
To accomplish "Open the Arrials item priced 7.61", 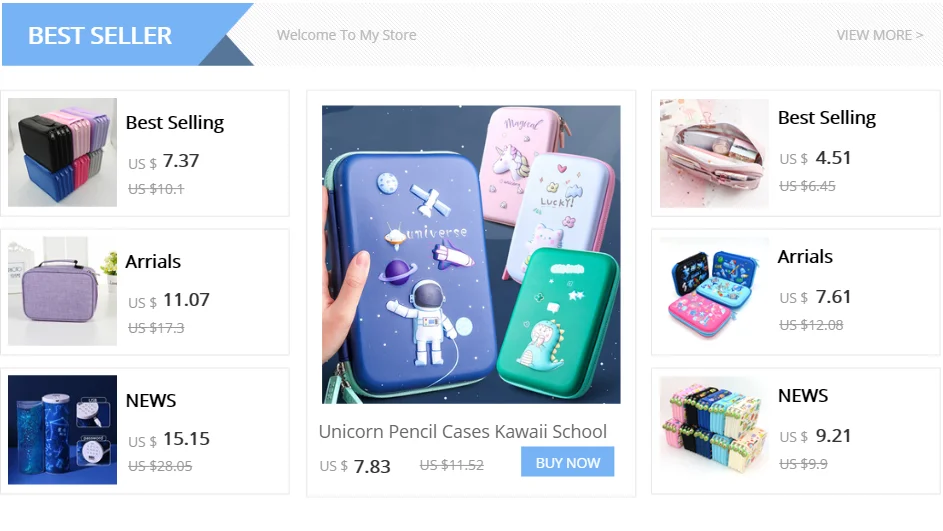I will click(796, 292).
